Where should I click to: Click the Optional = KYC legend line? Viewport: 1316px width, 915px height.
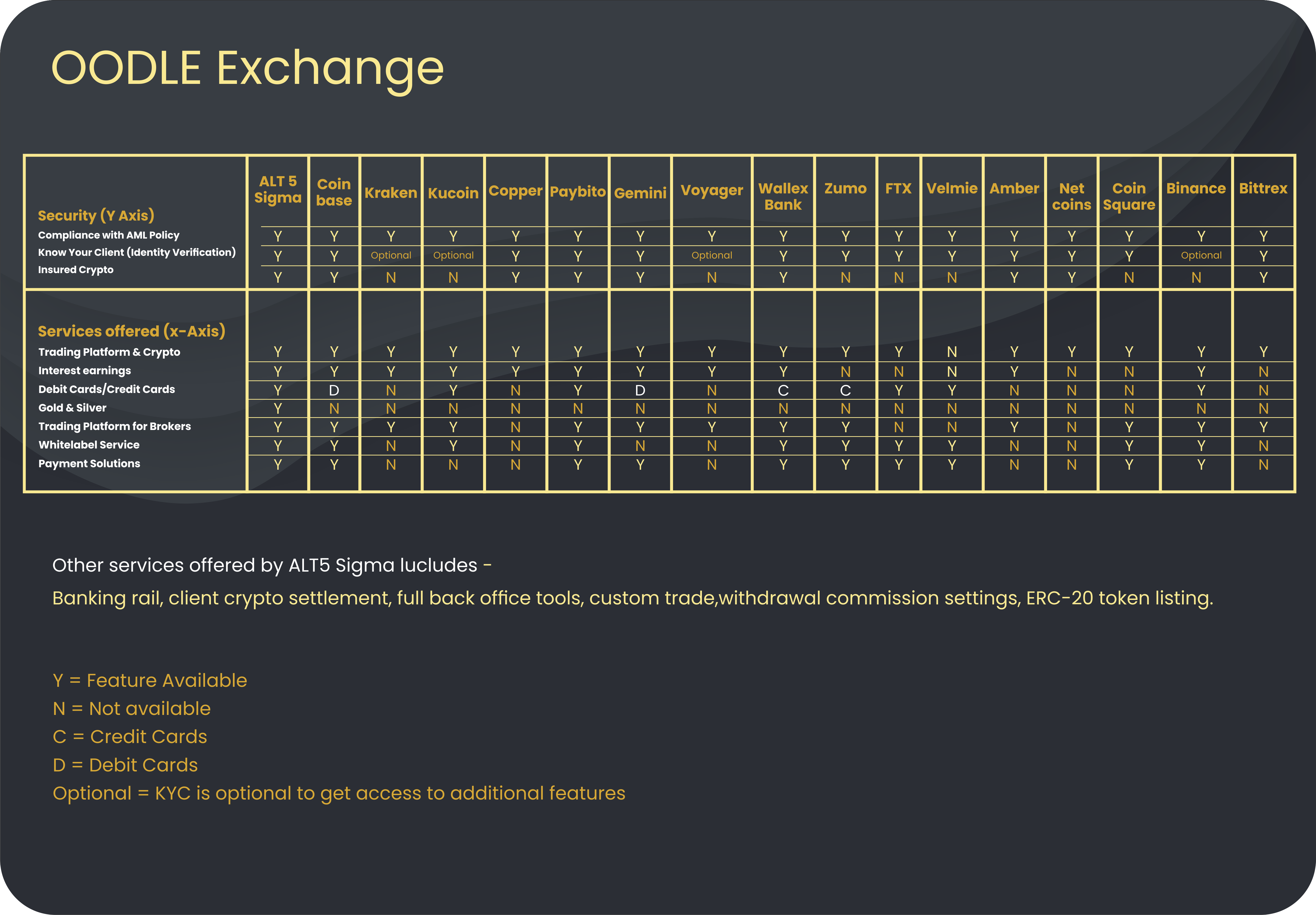339,794
